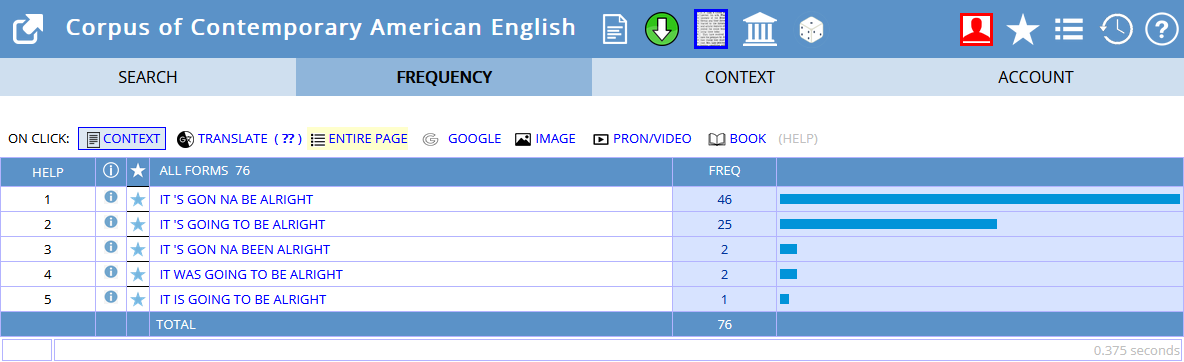
Task: Click the star icon in table header
Action: coord(137,172)
